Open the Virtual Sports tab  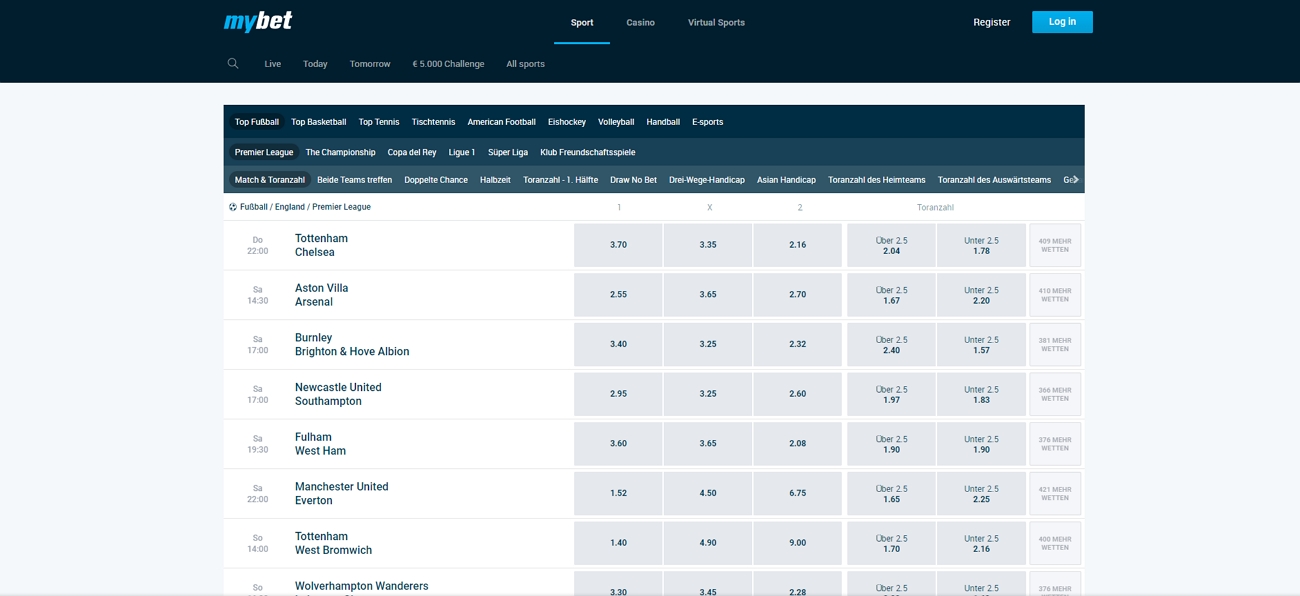click(716, 22)
